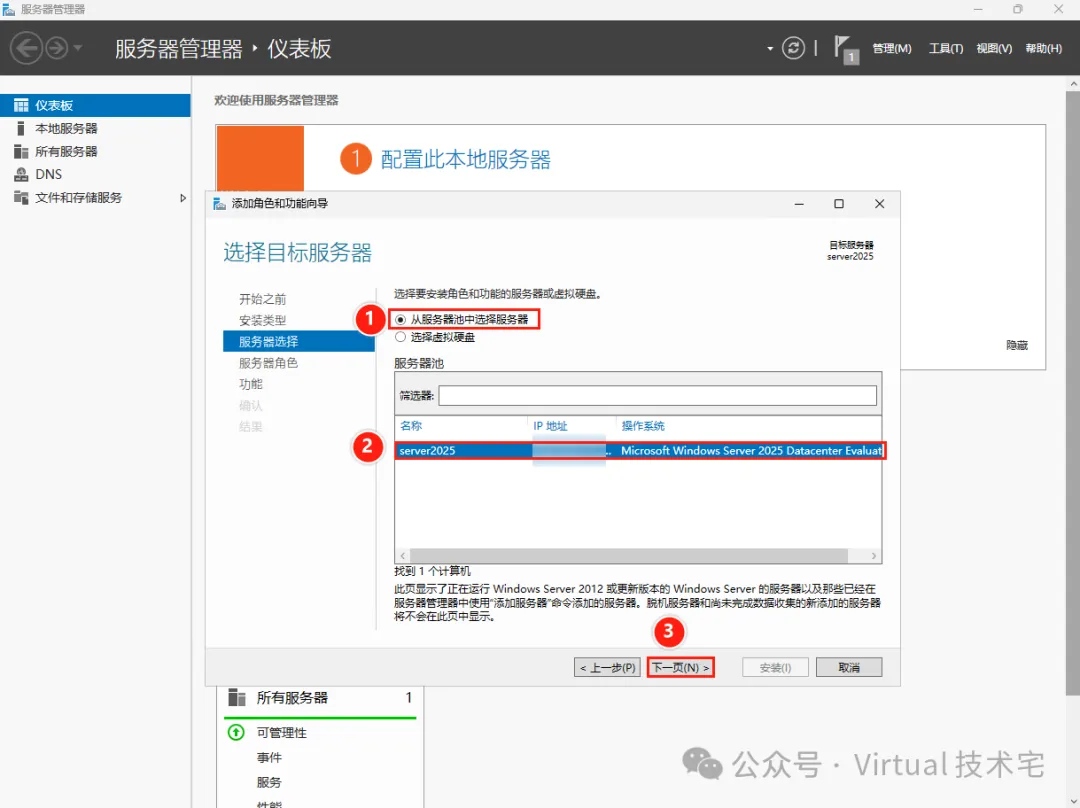
Task: Open the 视图(V) menu
Action: (994, 48)
